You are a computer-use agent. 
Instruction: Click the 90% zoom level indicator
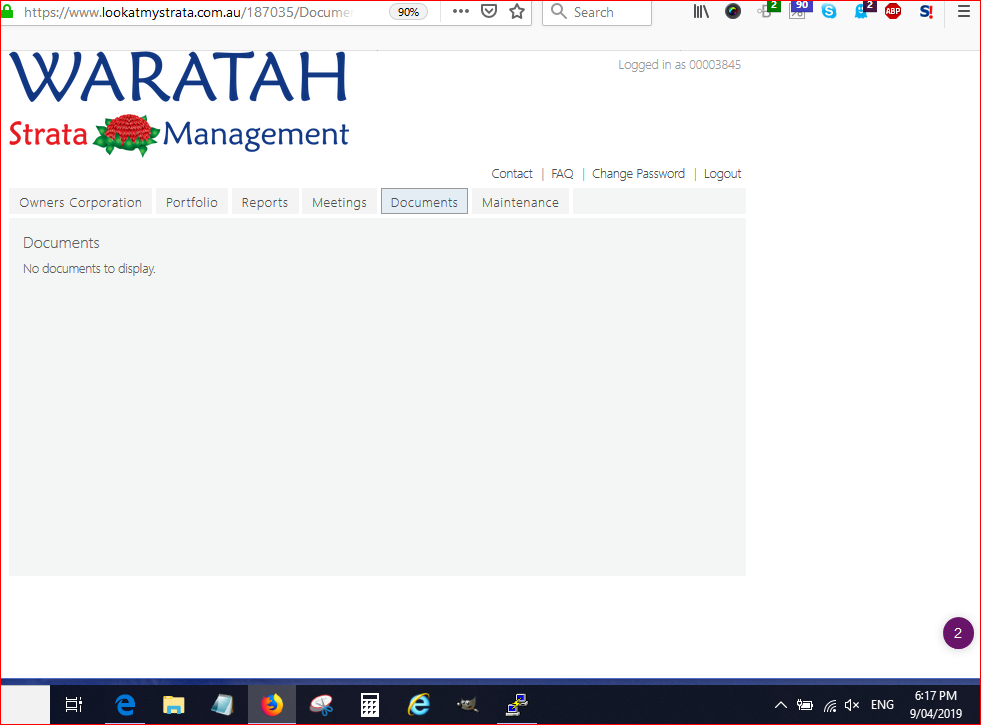[409, 12]
